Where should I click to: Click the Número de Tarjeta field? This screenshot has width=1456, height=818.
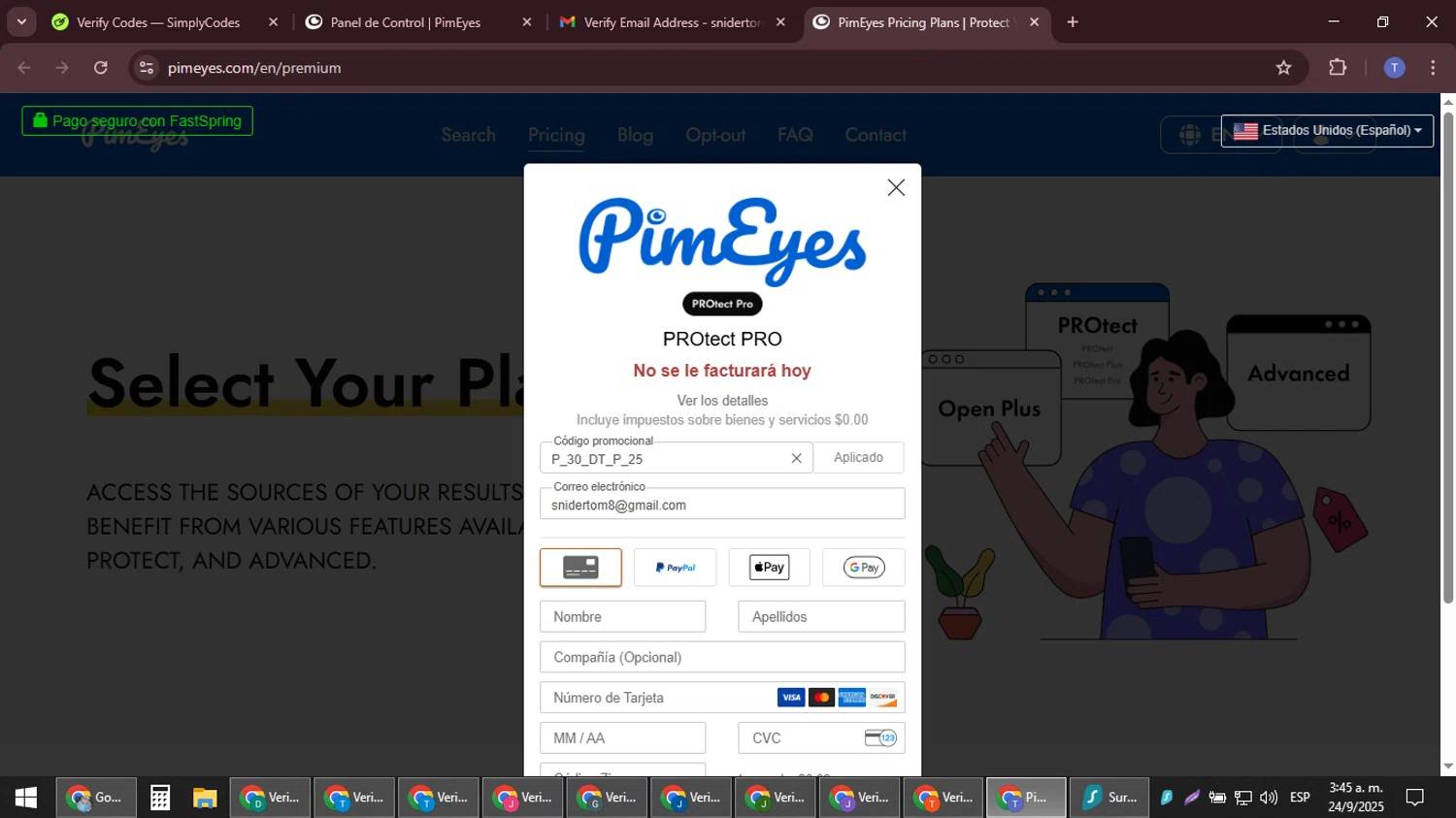pyautogui.click(x=722, y=698)
